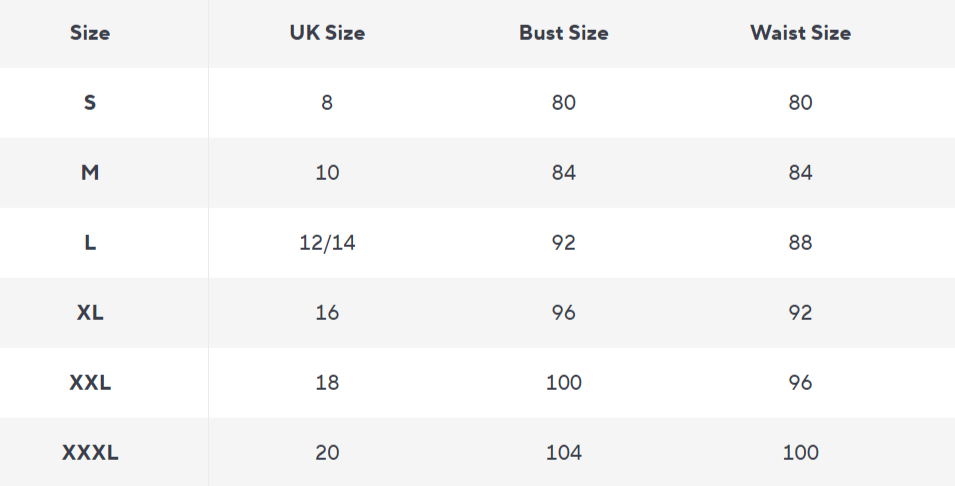Select the XXXL size row label
Viewport: 955px width, 486px height.
pyautogui.click(x=90, y=453)
